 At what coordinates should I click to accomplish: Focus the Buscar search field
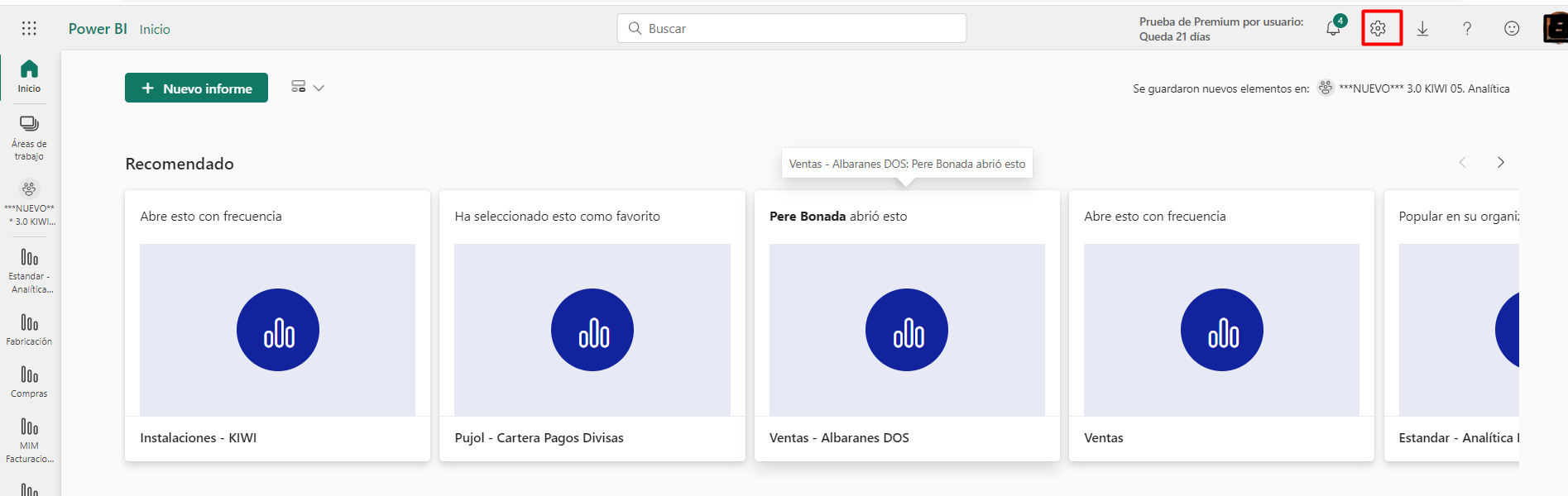pos(792,28)
